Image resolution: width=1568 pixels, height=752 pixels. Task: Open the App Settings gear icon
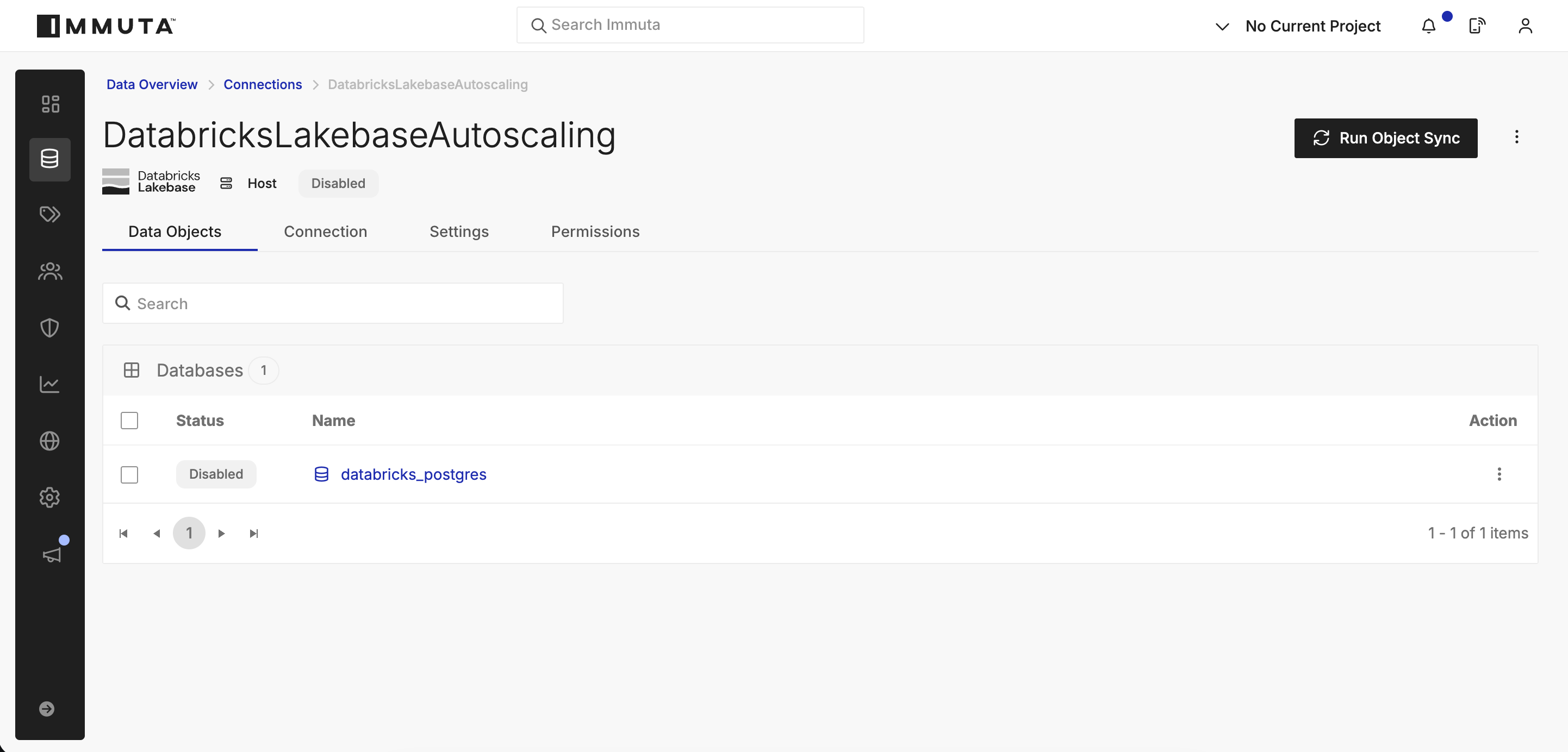[50, 497]
